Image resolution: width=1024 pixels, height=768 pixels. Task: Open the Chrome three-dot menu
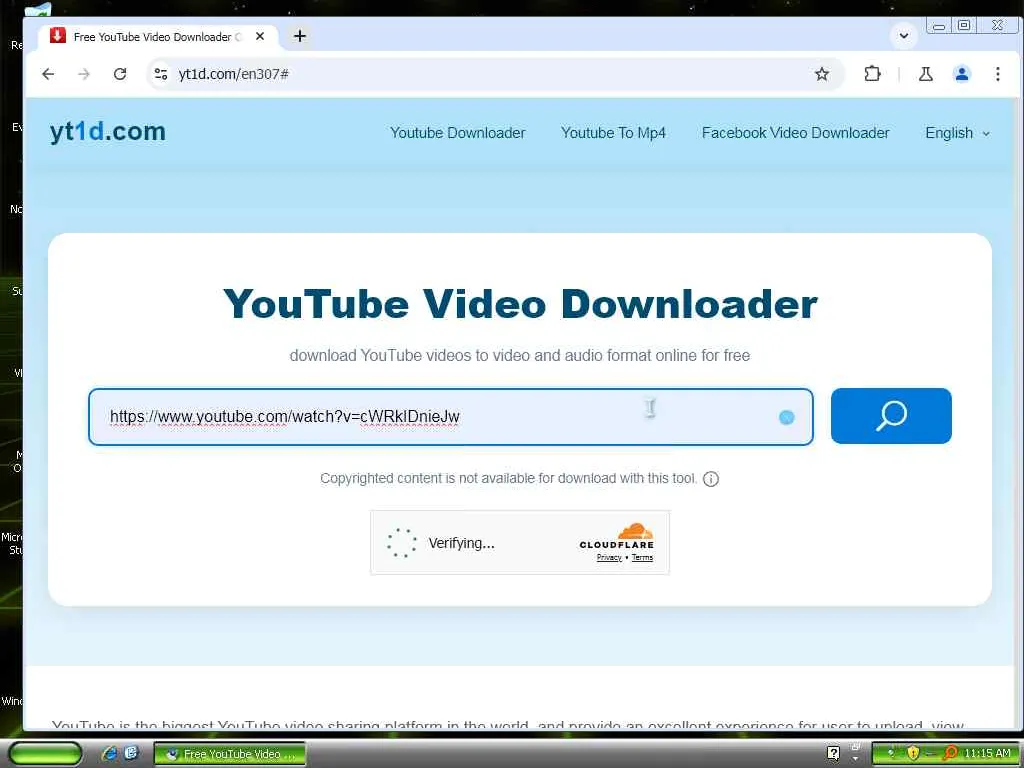click(x=997, y=74)
